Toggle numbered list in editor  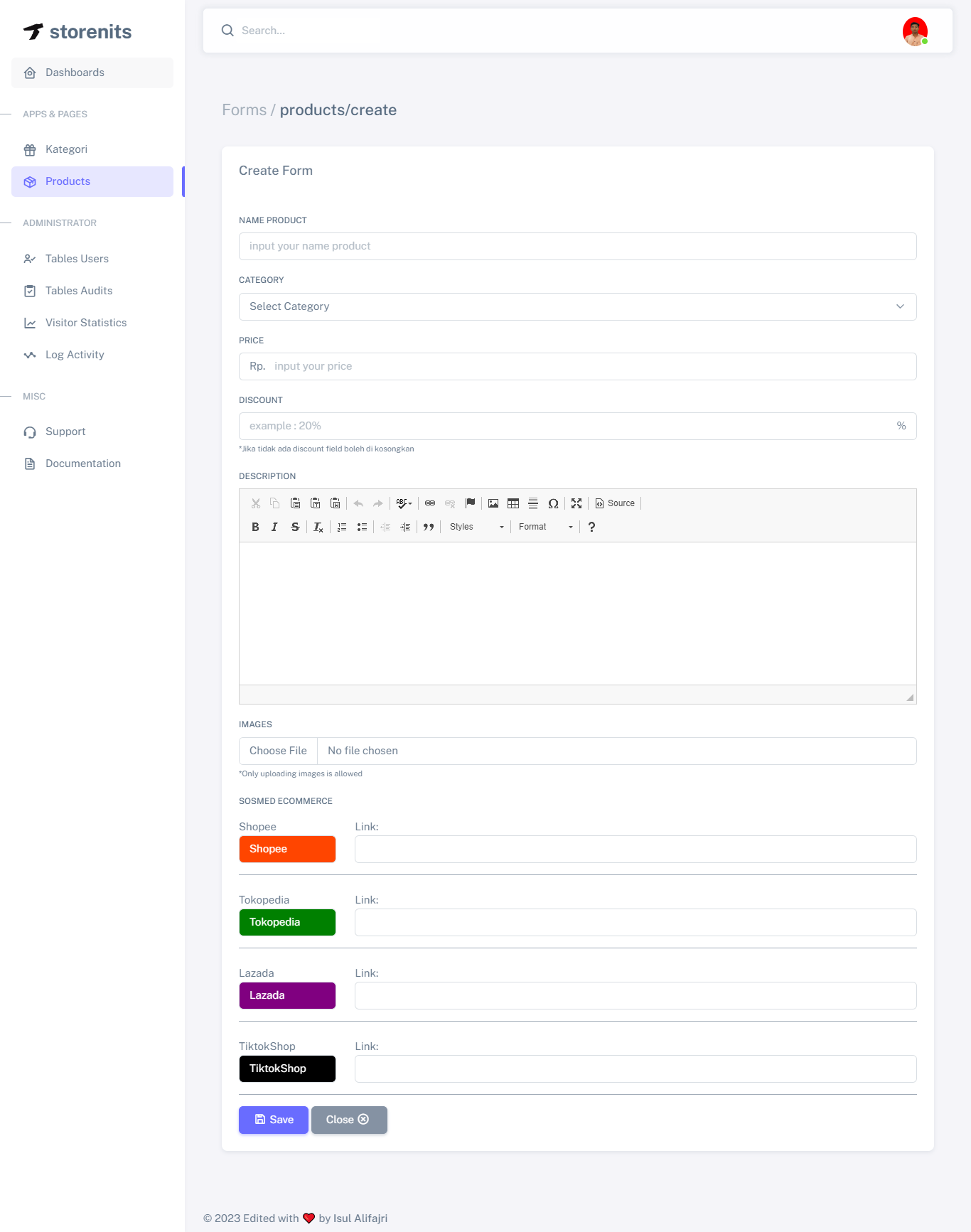tap(342, 527)
